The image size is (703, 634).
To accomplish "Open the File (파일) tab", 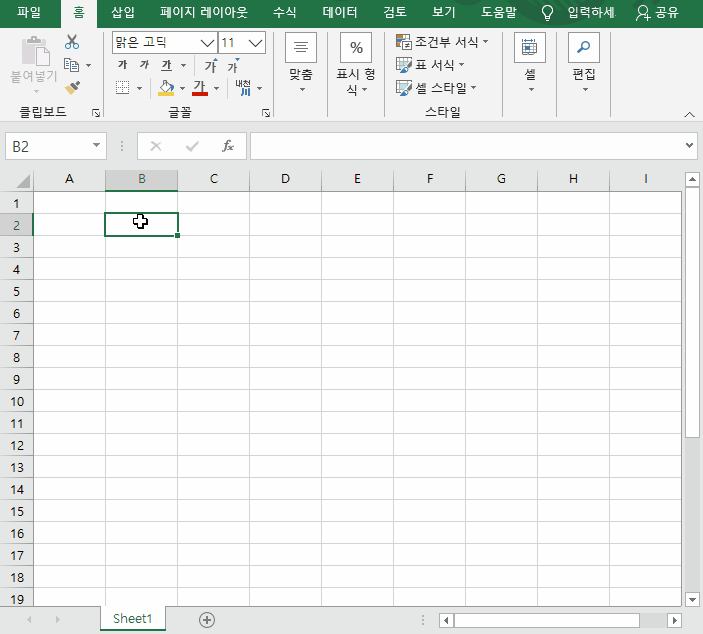I will (29, 12).
